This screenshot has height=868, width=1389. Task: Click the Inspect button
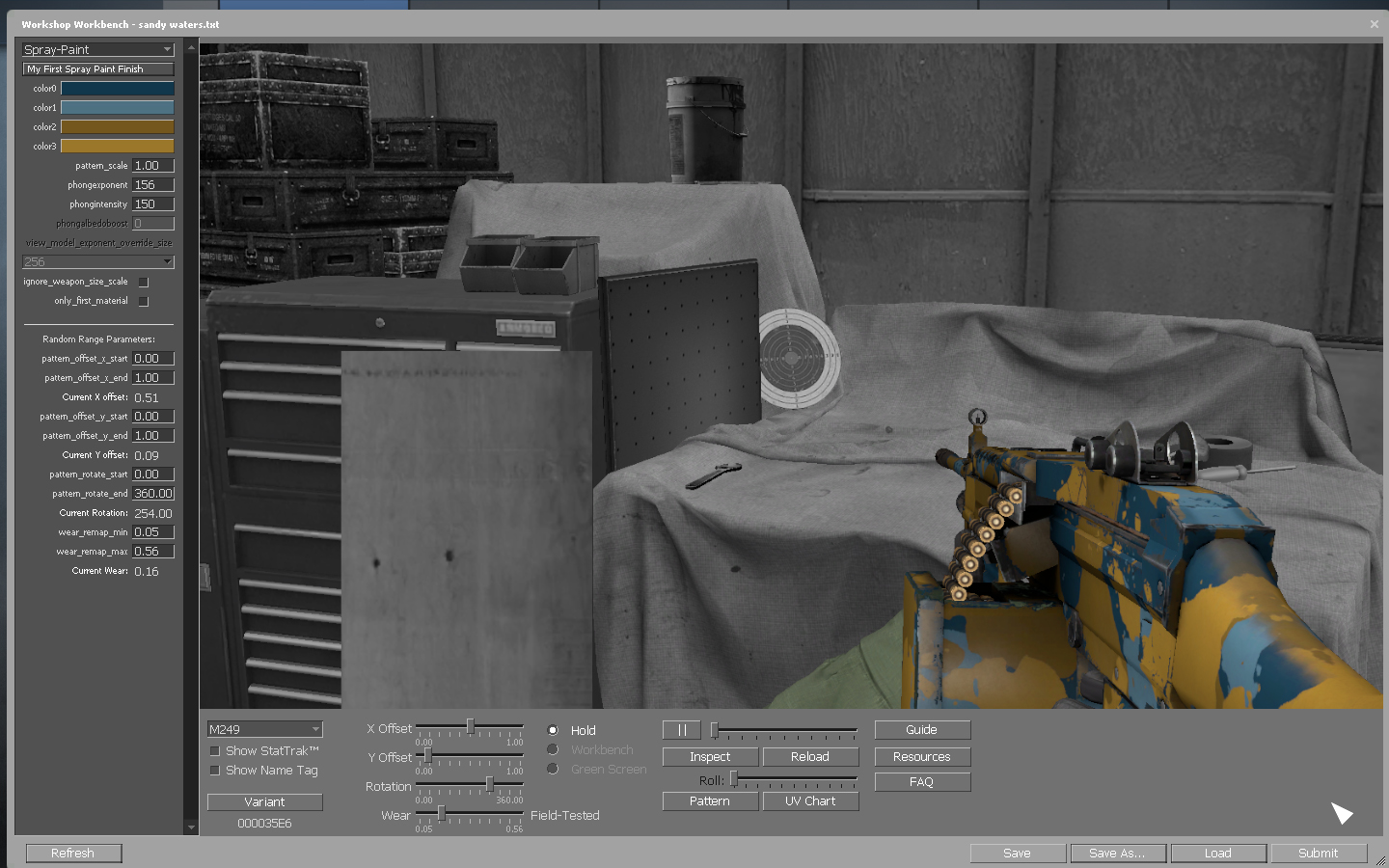(710, 757)
